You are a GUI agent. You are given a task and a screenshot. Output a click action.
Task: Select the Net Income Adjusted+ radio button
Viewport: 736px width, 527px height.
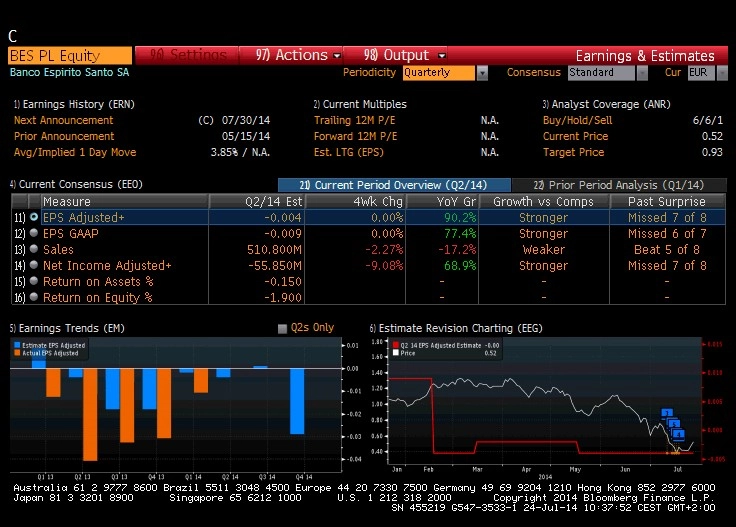pos(34,265)
